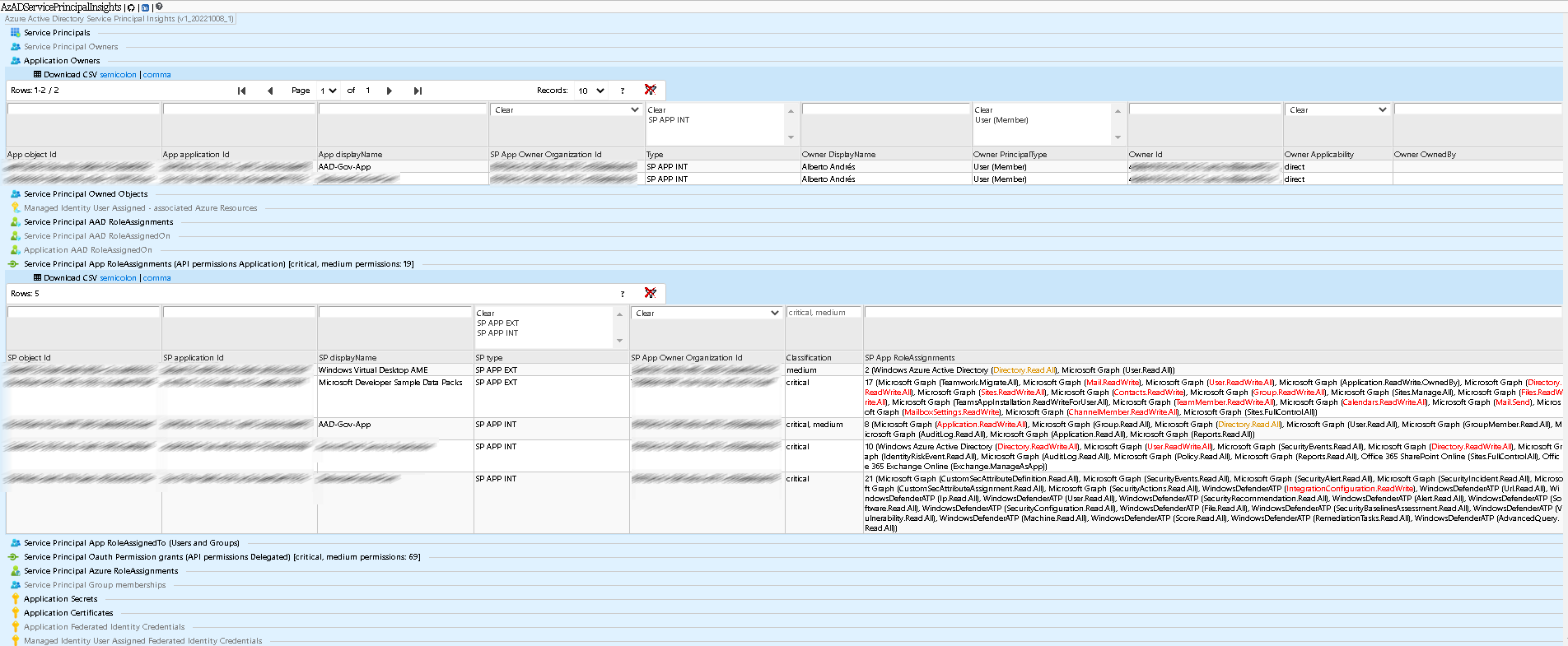1568x646 pixels.
Task: Click the Service Principal App RoleAssignments arrow icon
Action: tap(13, 264)
